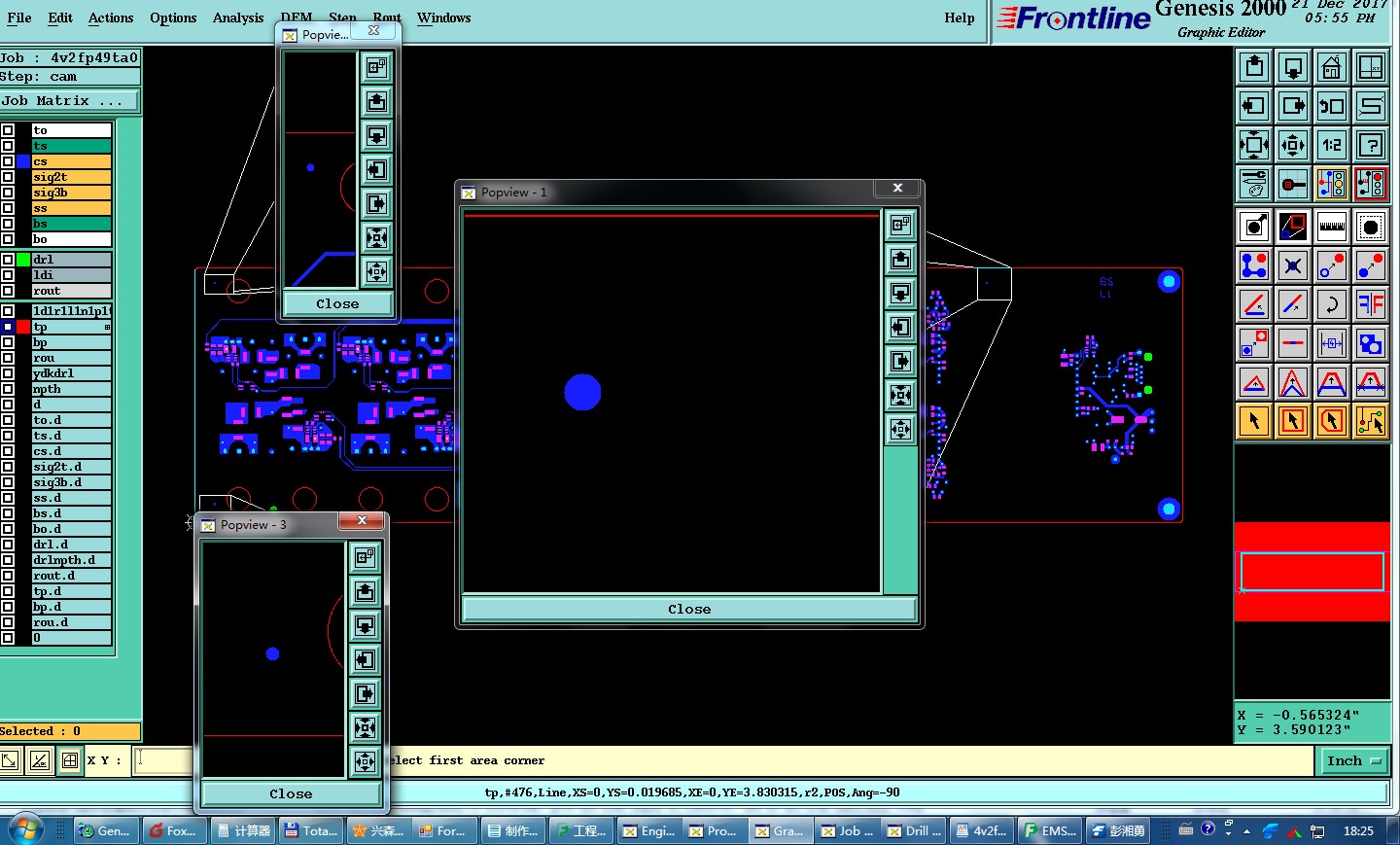
Task: Click the 1:2 scale icon
Action: (x=1332, y=145)
